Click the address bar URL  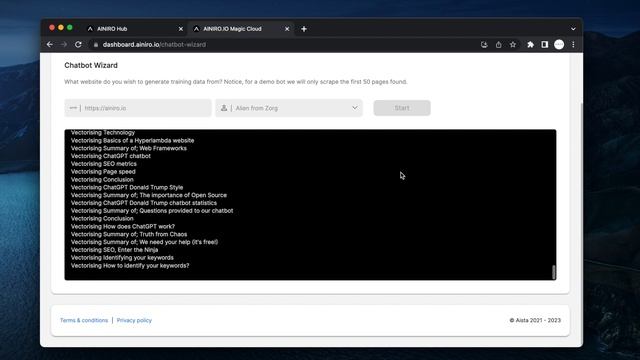(154, 44)
